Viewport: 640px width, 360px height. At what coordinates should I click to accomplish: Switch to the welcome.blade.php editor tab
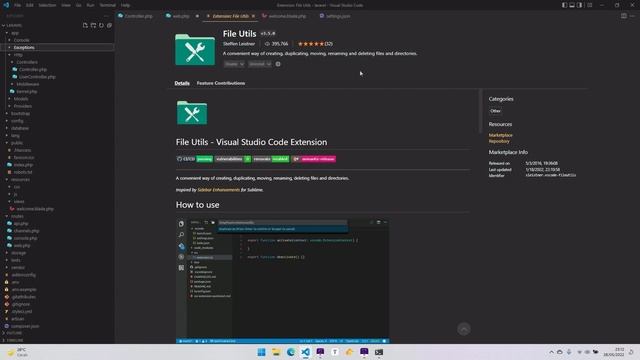point(287,16)
